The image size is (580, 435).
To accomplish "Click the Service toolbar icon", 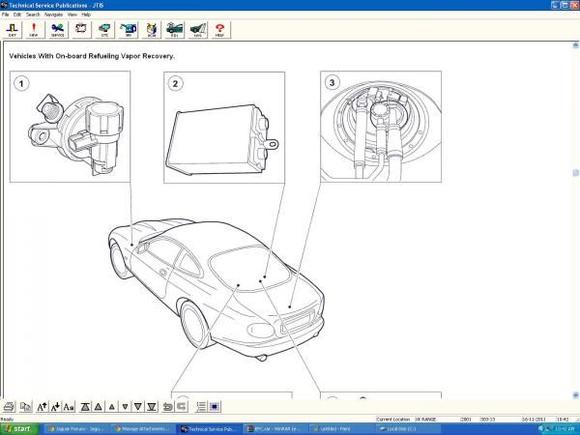I will [x=57, y=30].
